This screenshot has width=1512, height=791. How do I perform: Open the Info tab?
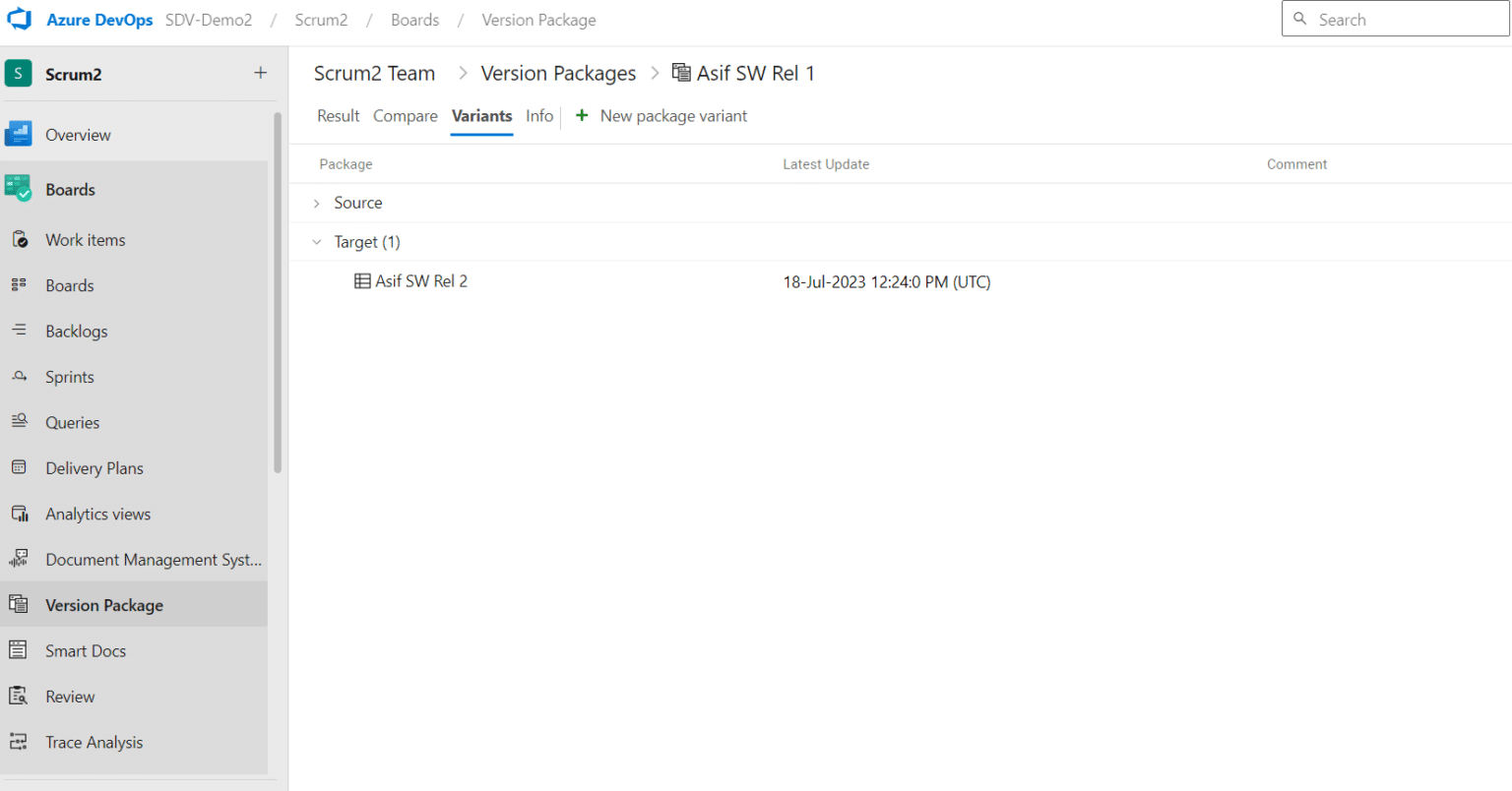(x=539, y=116)
